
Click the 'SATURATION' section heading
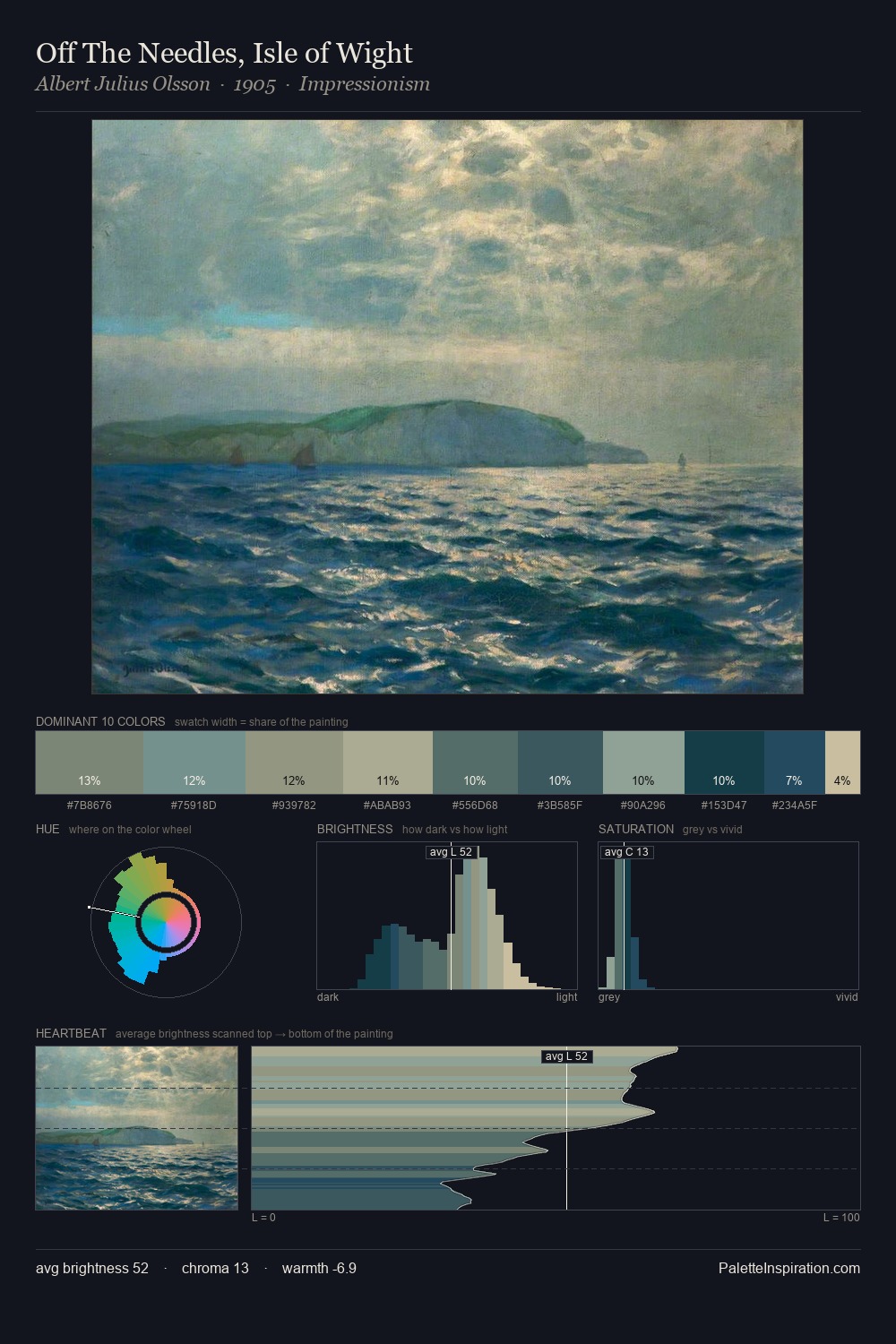tap(636, 829)
